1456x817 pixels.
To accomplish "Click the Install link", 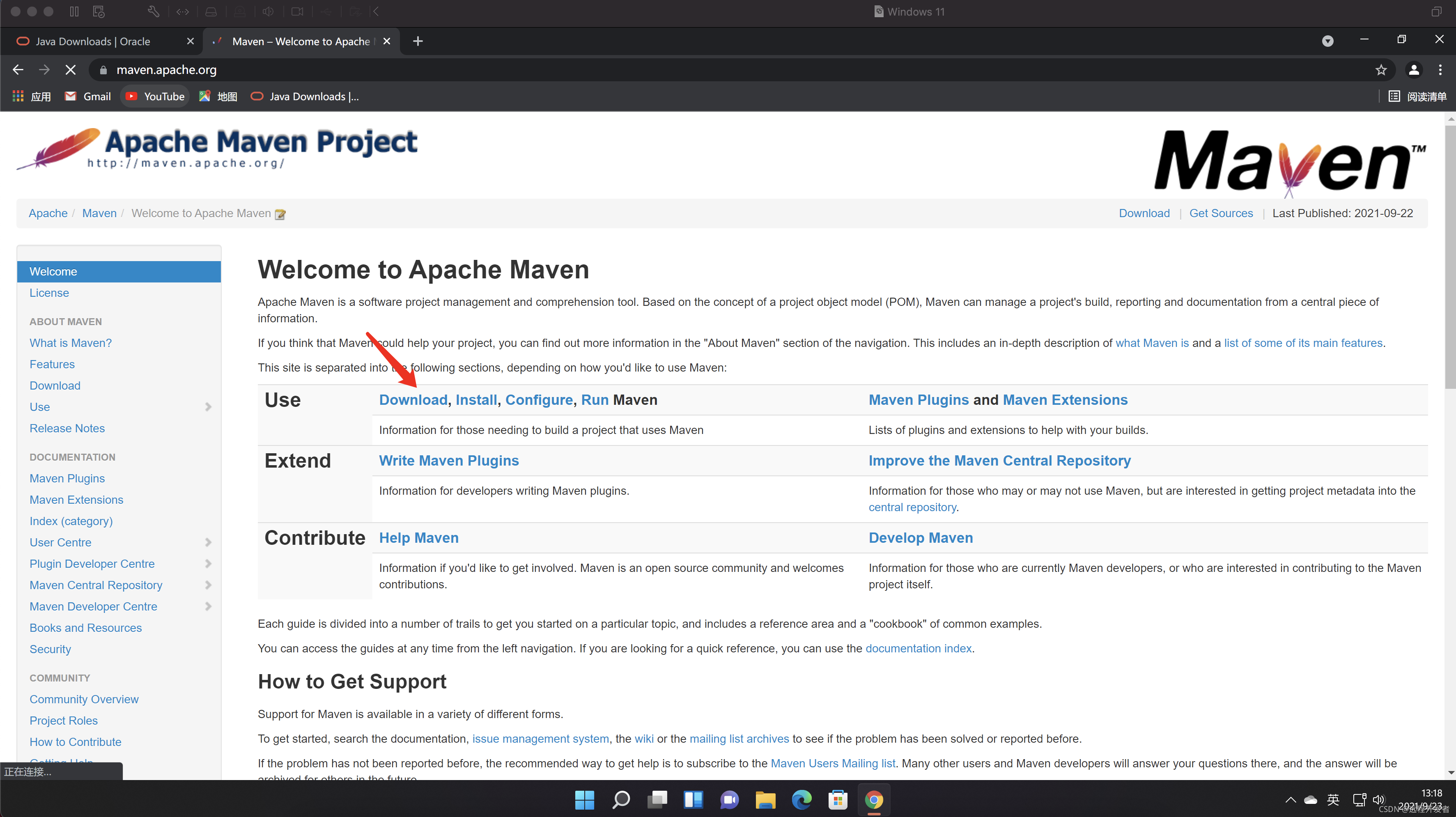I will point(476,400).
